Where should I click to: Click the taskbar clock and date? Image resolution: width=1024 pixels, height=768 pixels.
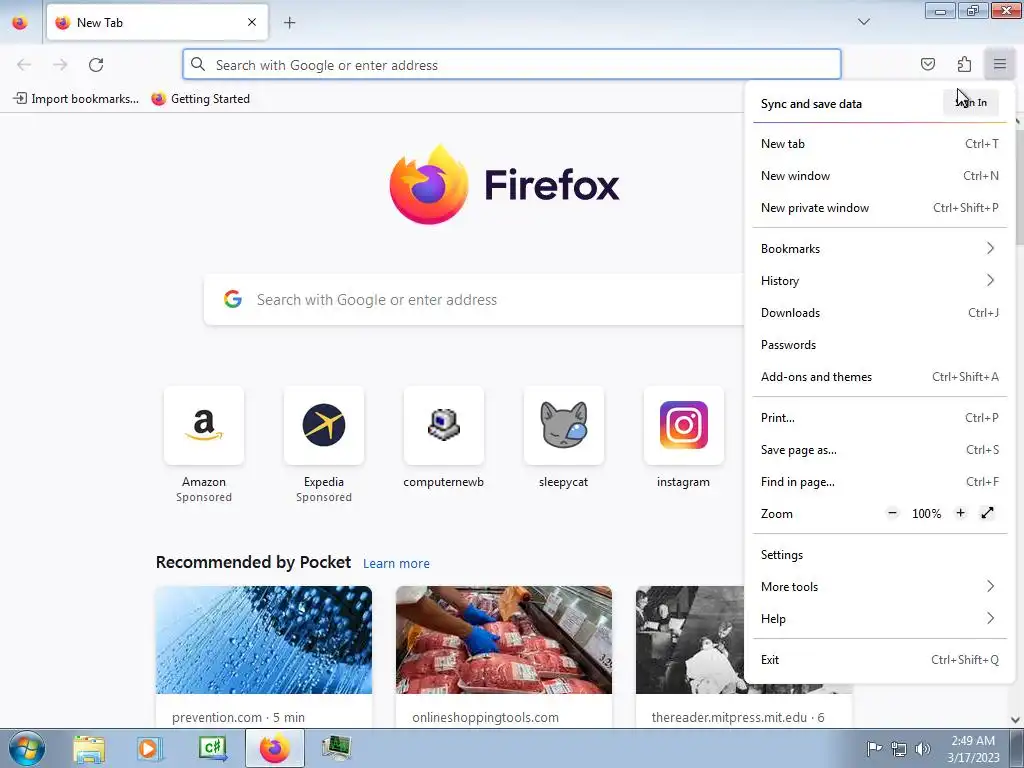[x=973, y=749]
